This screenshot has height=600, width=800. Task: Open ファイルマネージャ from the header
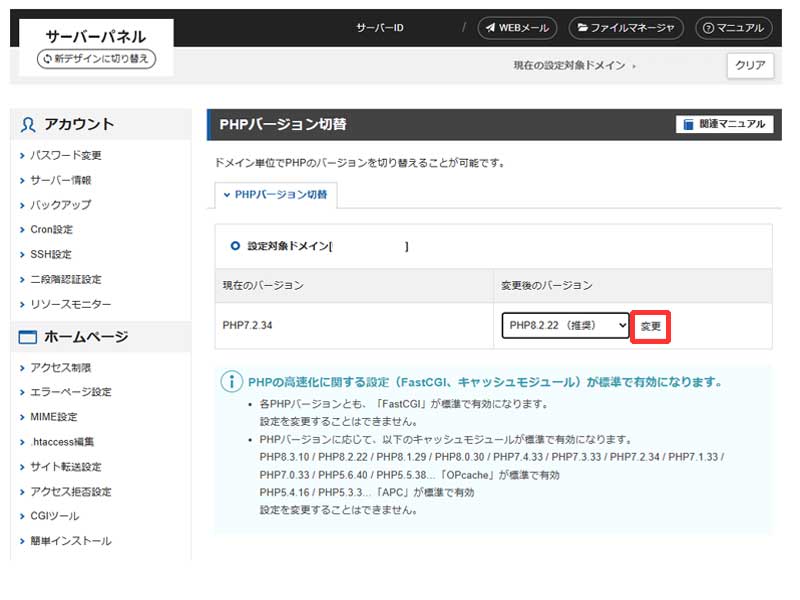pos(626,28)
